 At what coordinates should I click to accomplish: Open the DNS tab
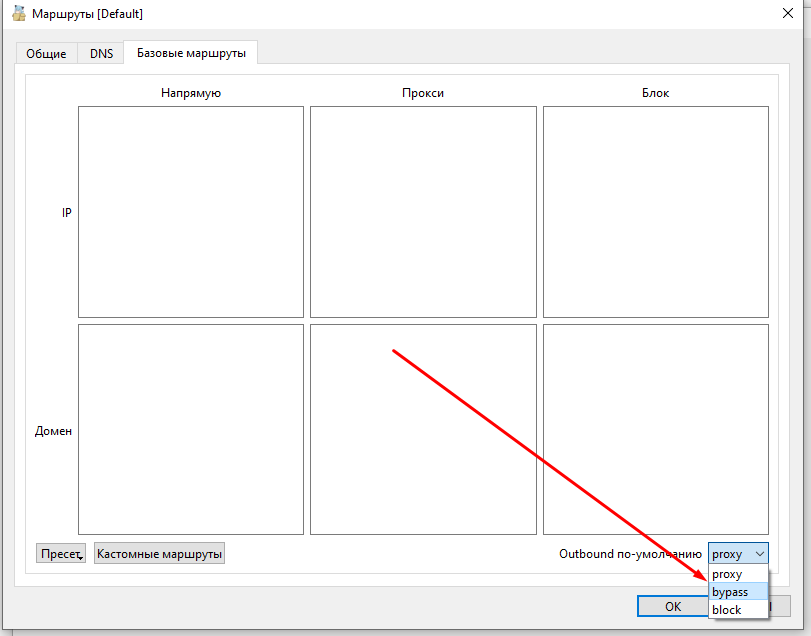coord(101,53)
